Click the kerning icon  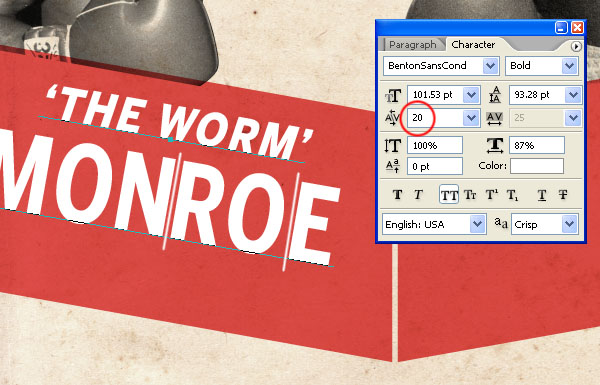[x=392, y=117]
